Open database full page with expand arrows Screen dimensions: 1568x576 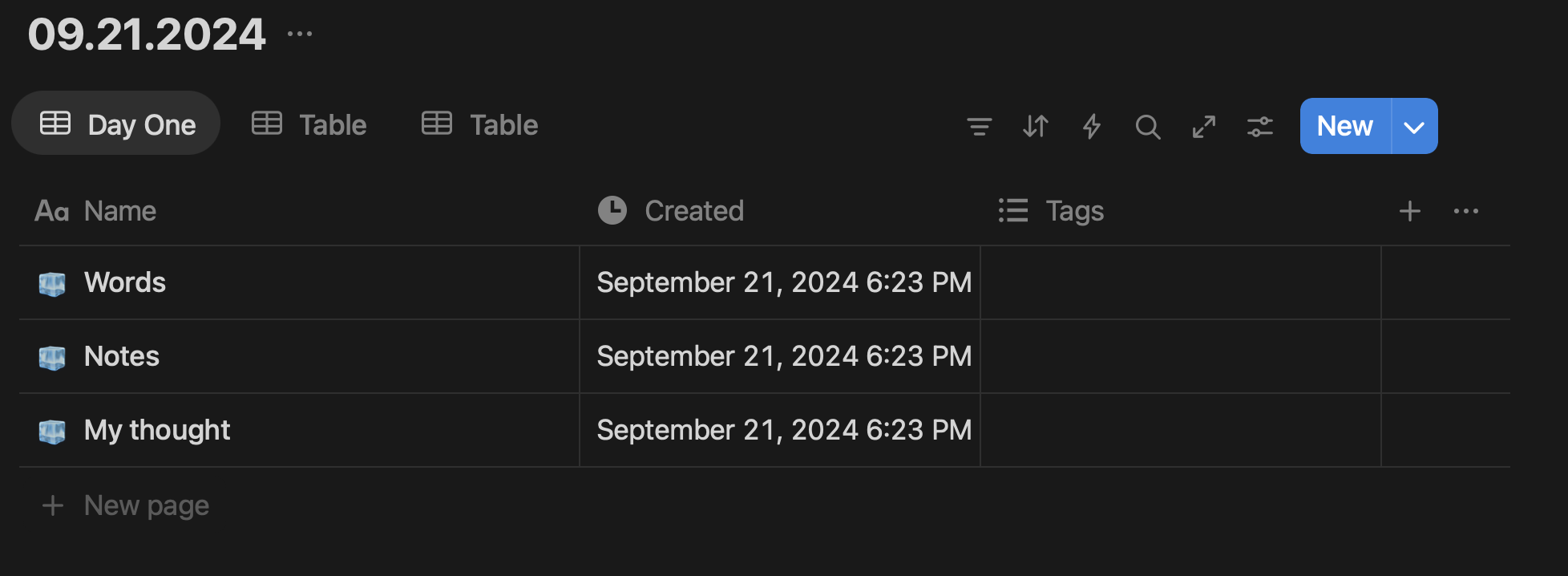coord(1204,126)
